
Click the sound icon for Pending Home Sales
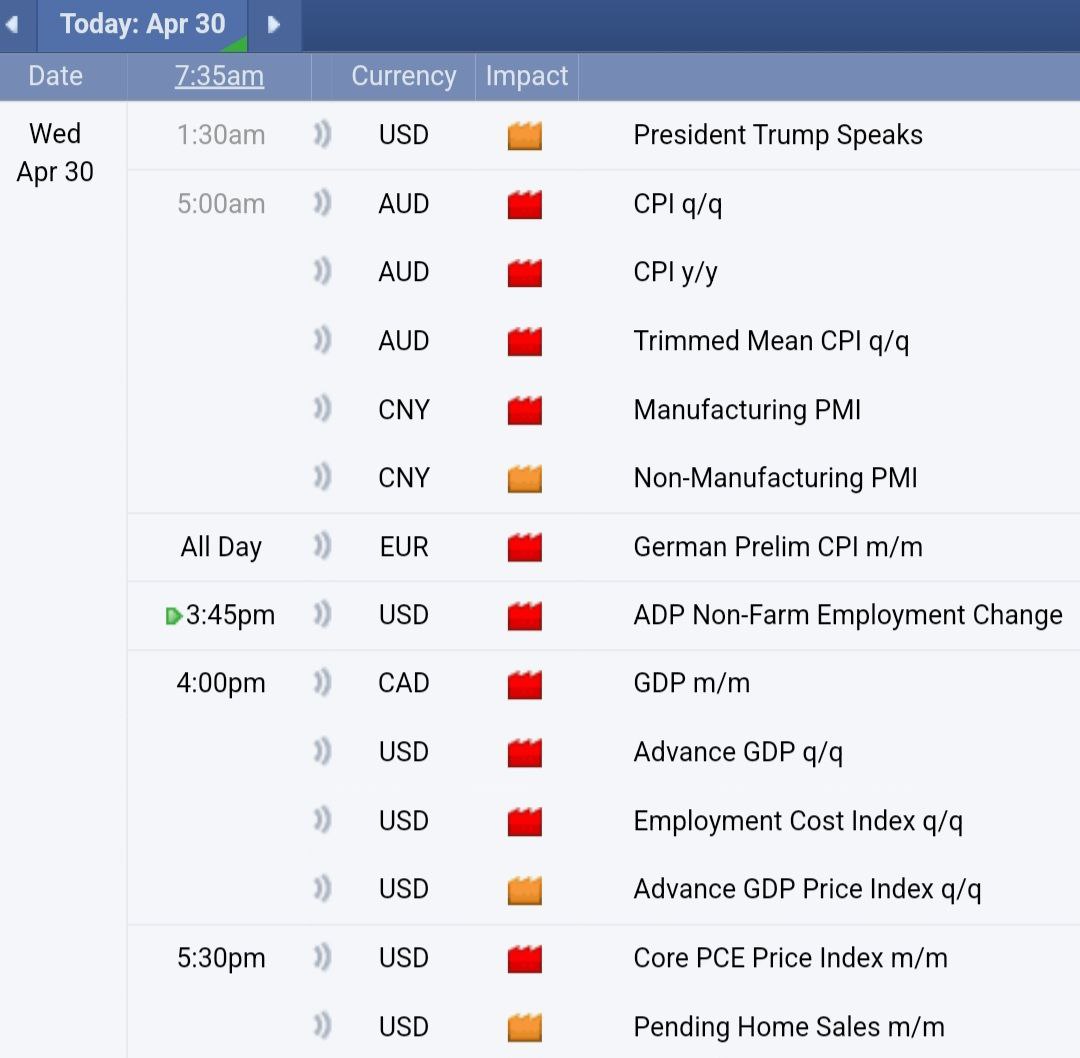click(x=322, y=1026)
